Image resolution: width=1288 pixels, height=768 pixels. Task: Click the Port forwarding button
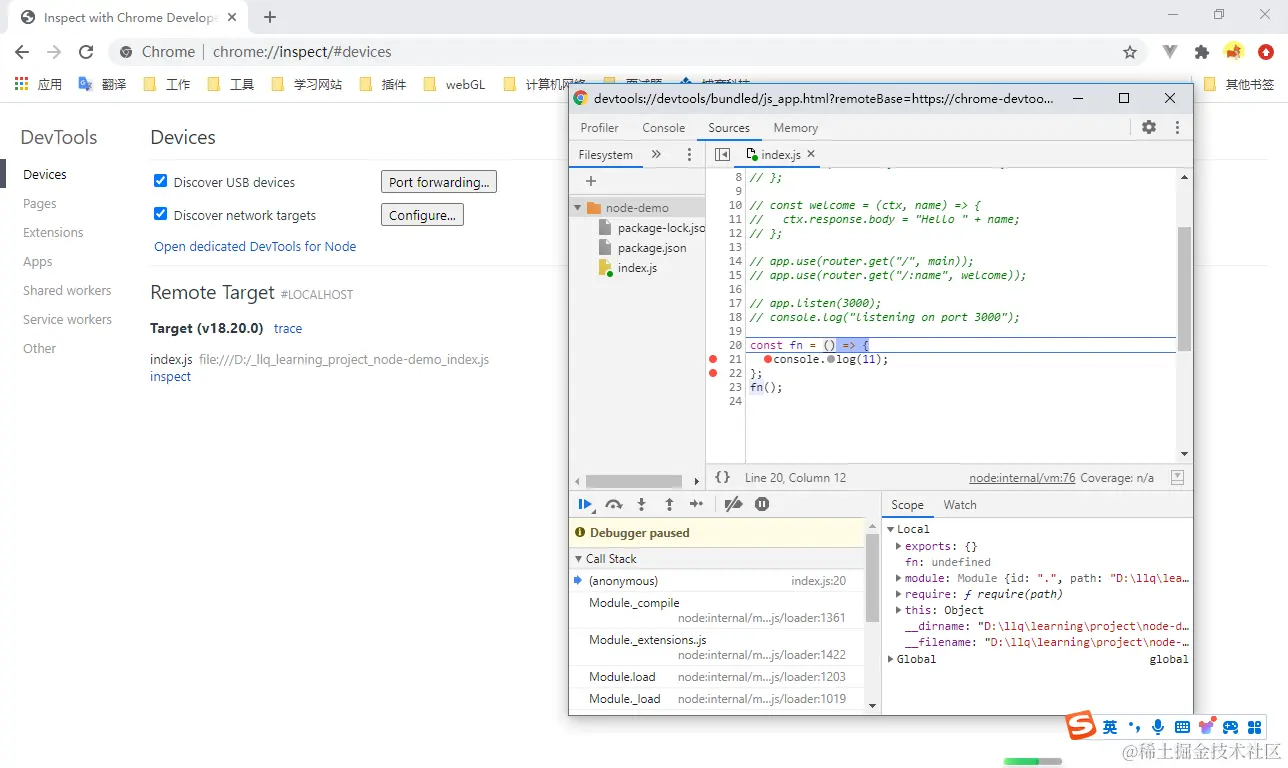[438, 182]
